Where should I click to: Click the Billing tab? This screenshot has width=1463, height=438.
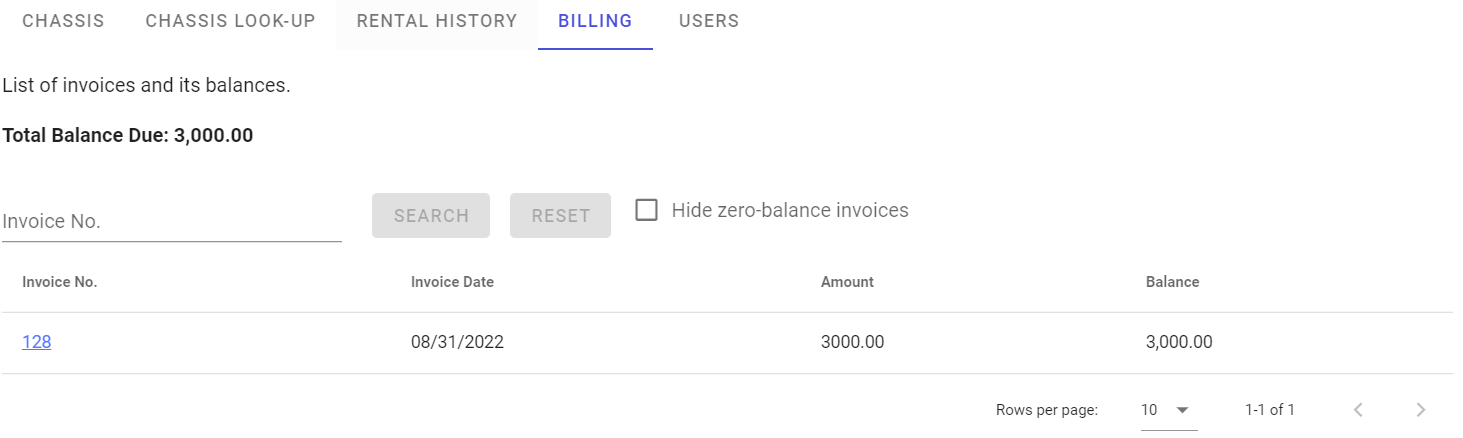pos(595,21)
